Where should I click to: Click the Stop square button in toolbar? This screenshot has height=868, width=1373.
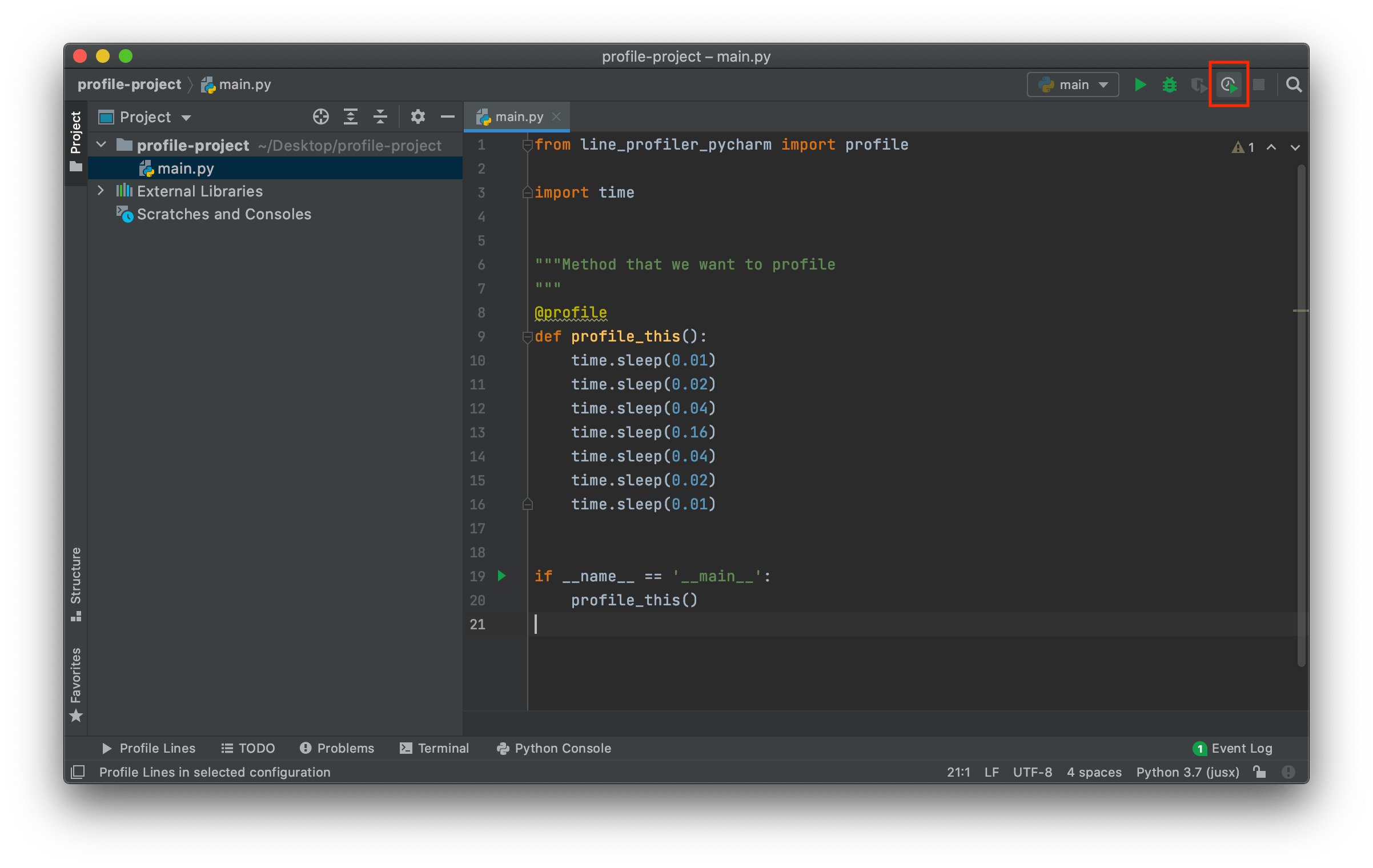[x=1258, y=85]
